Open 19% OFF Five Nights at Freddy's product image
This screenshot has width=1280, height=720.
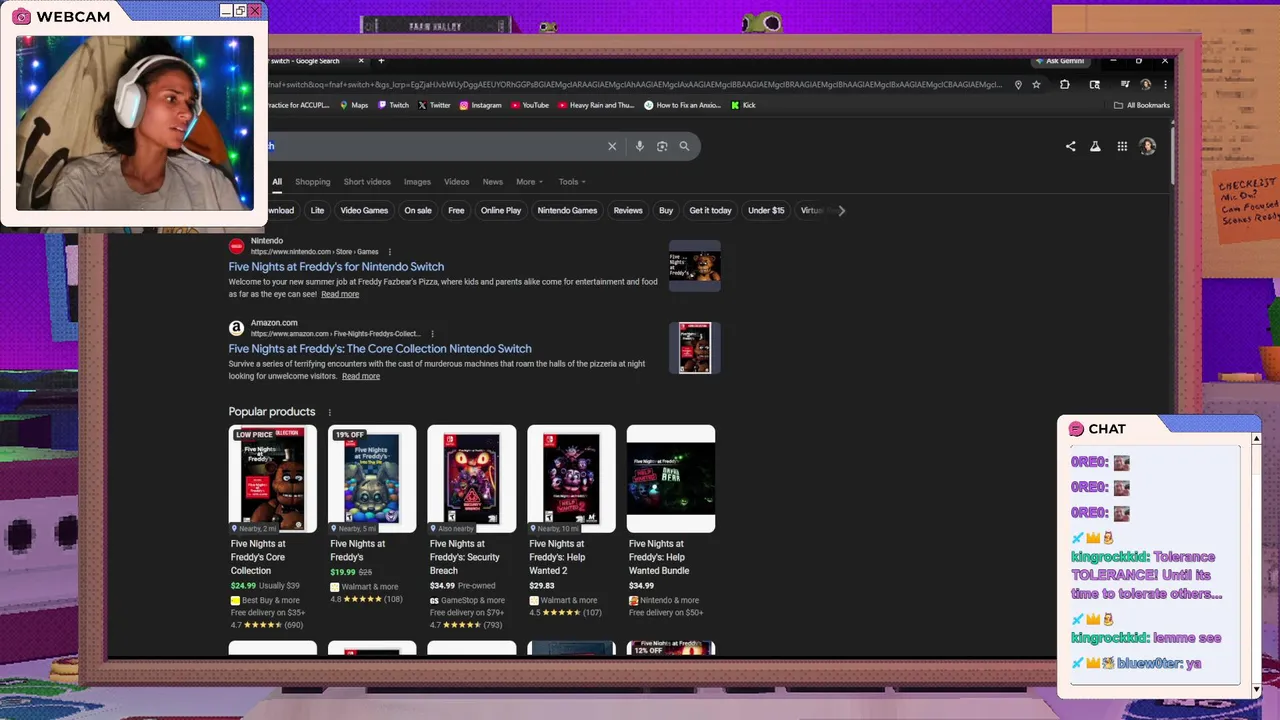tap(372, 479)
